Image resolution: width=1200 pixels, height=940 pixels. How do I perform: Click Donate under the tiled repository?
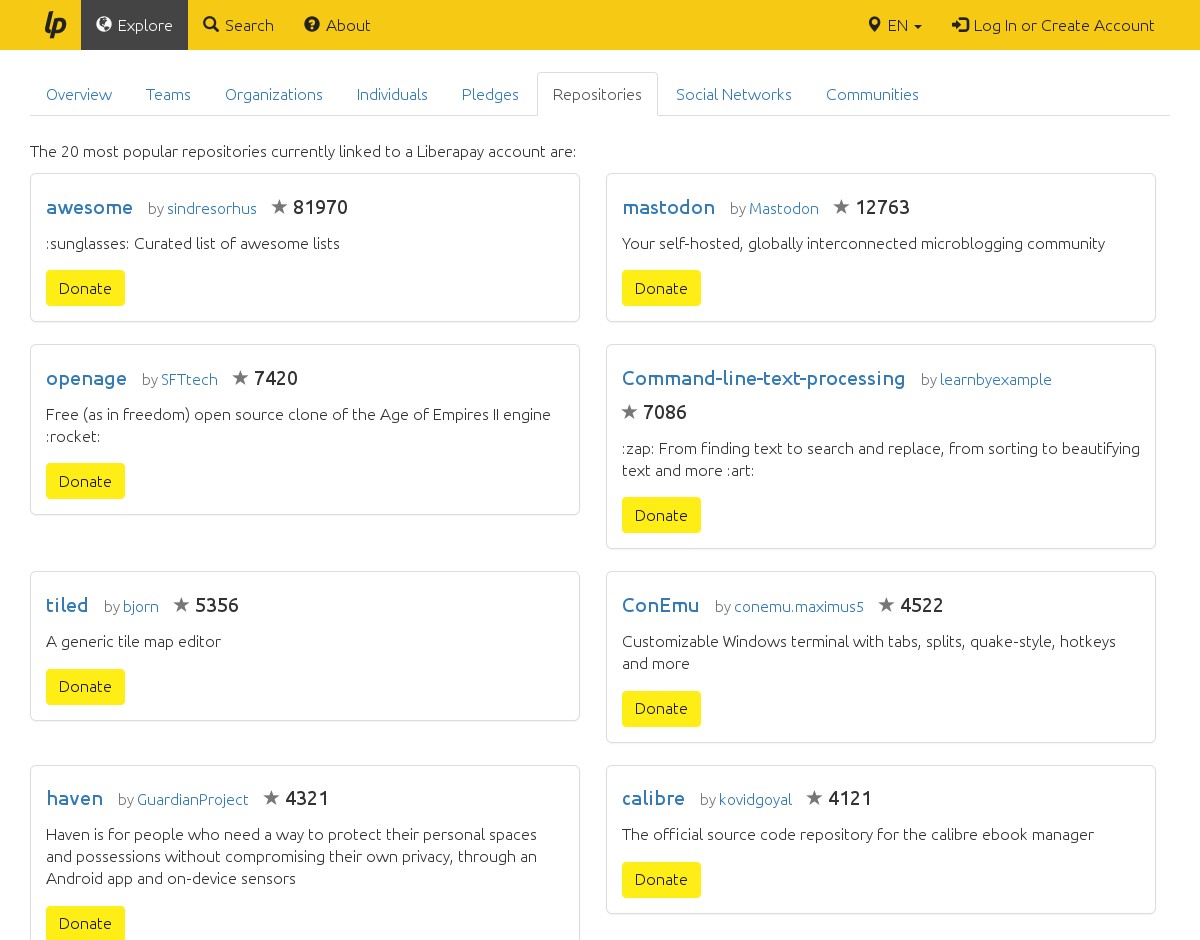[x=85, y=687]
